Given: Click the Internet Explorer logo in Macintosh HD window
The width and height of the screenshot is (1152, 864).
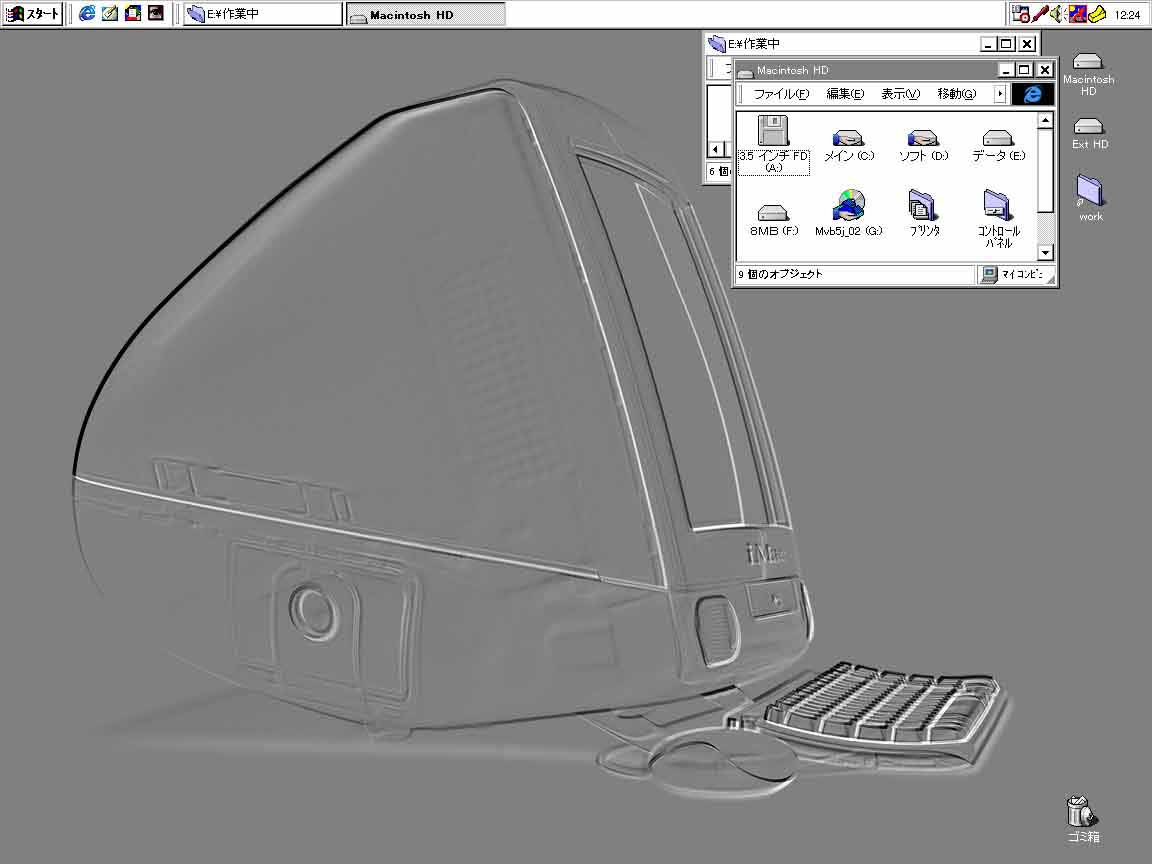Looking at the screenshot, I should pos(1032,94).
